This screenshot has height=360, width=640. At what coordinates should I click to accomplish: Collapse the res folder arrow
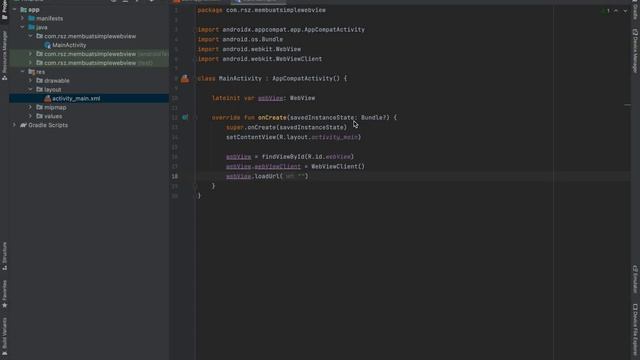tap(22, 72)
